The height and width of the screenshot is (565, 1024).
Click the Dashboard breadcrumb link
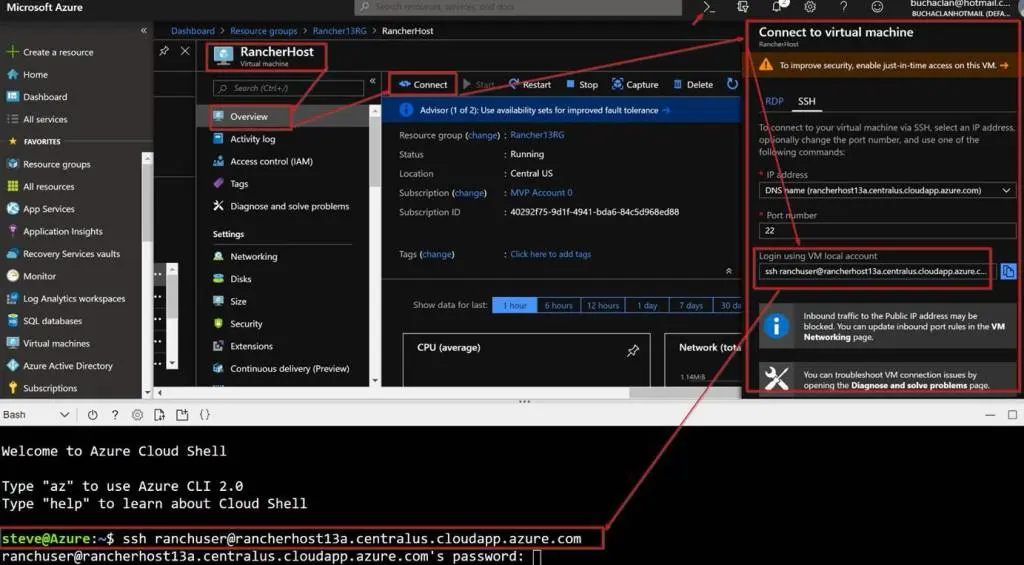tap(193, 31)
